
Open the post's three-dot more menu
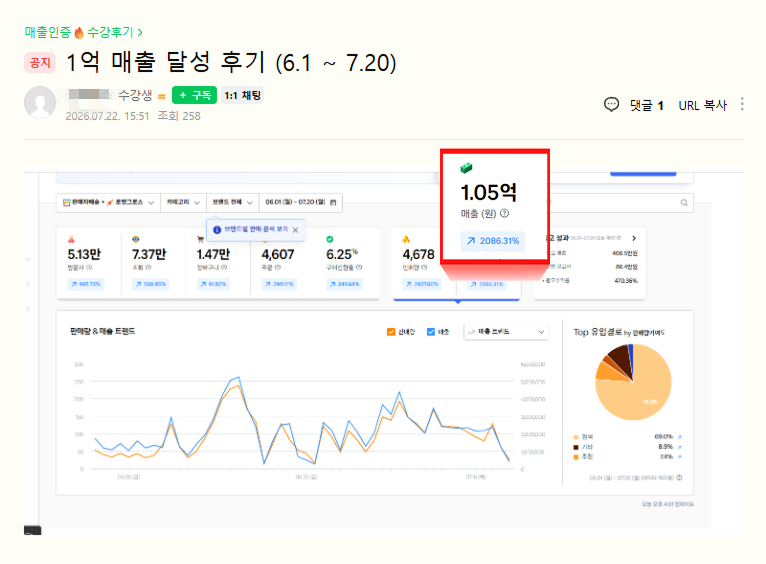[x=742, y=104]
